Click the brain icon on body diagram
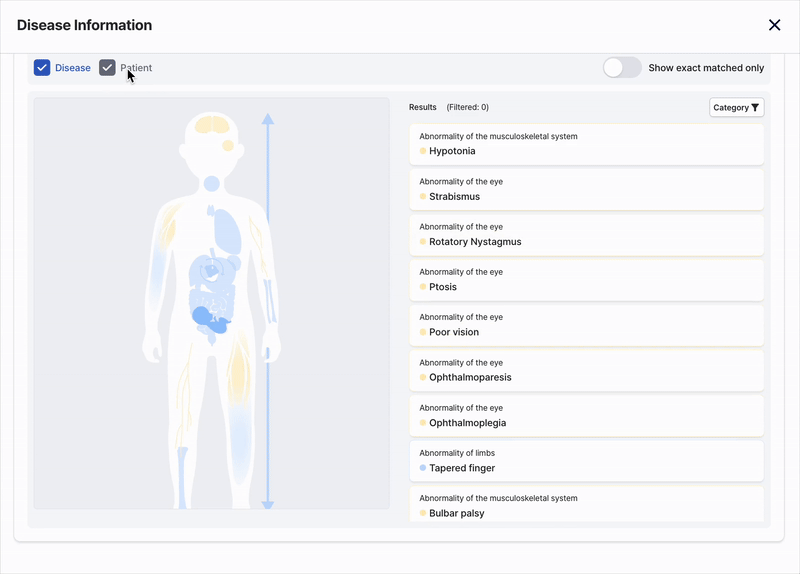This screenshot has height=574, width=800. tap(211, 125)
